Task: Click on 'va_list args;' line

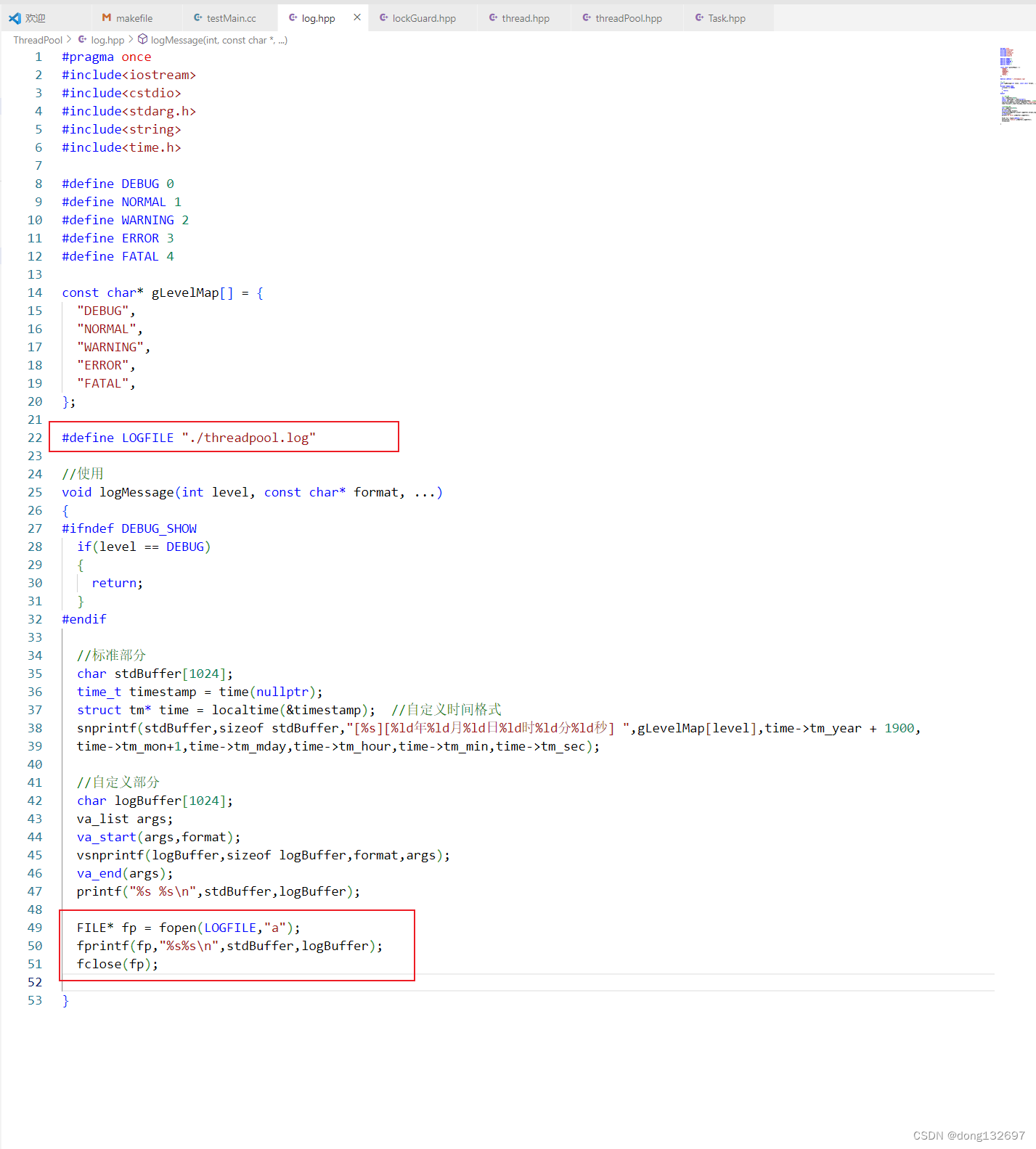Action: pos(125,819)
